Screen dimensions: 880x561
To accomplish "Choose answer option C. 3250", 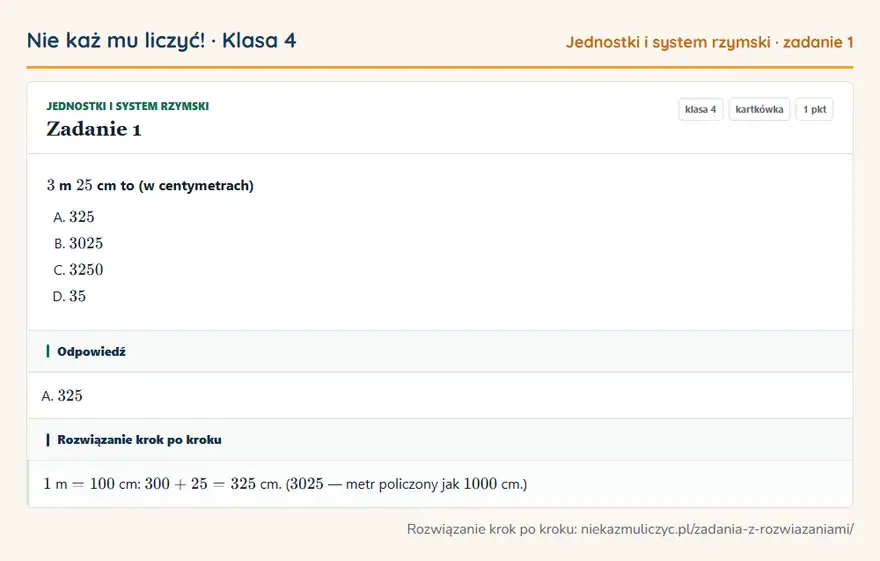I will (x=78, y=270).
